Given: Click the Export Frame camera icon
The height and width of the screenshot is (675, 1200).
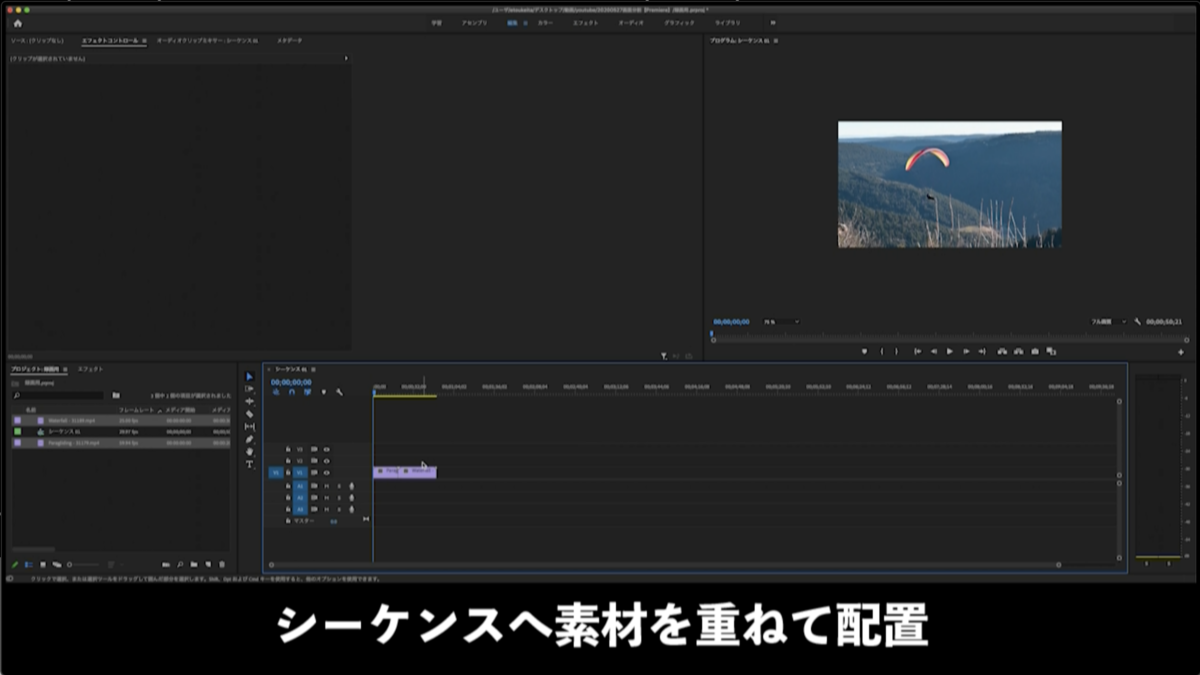Looking at the screenshot, I should (x=1033, y=351).
